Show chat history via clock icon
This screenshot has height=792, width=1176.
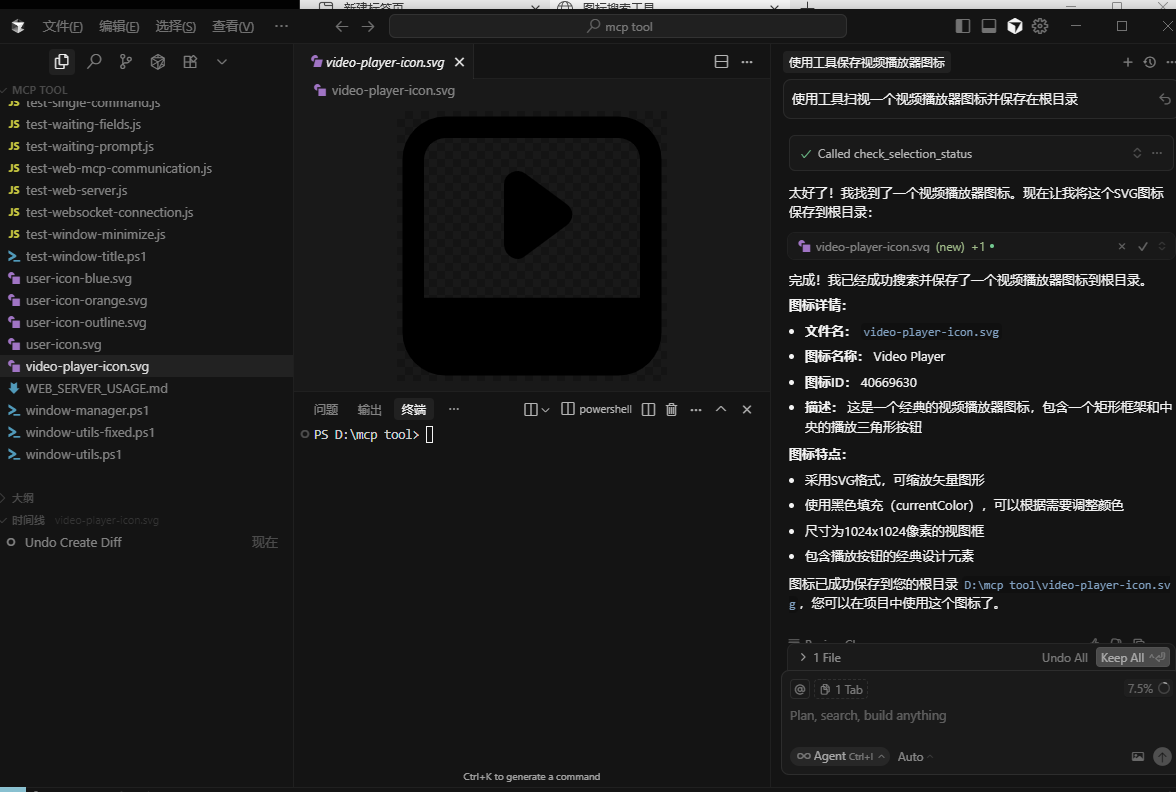[x=1149, y=62]
